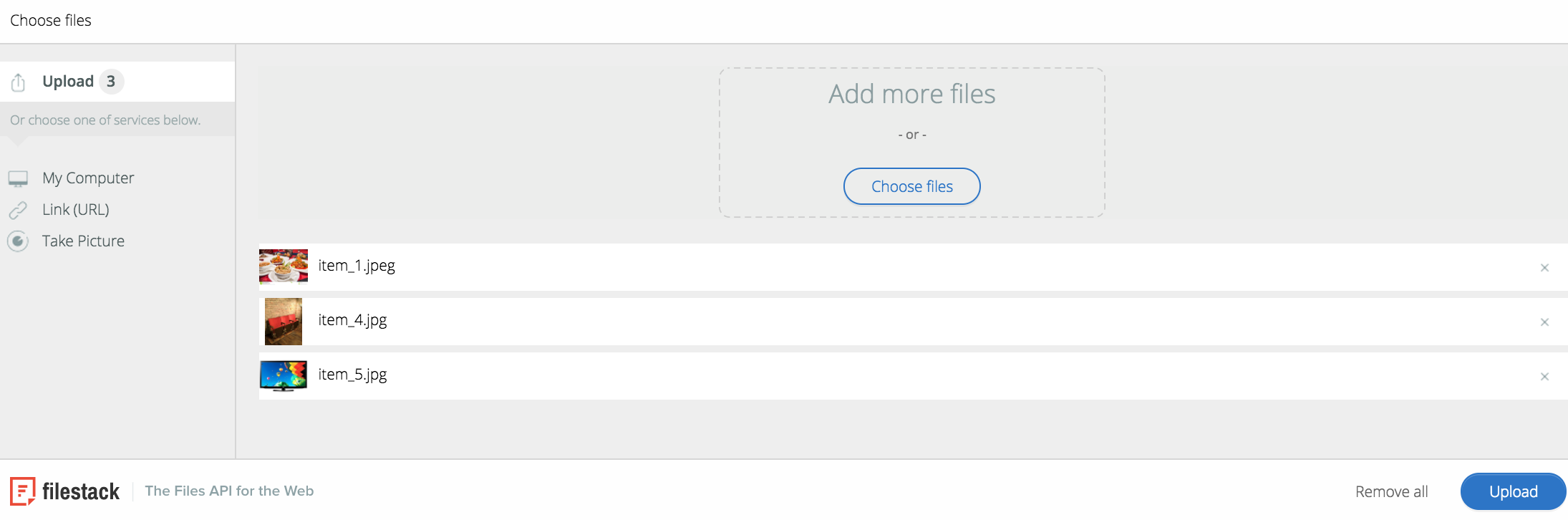Remove item_1.jpeg with its X icon
Viewport: 1568px width, 520px height.
pyautogui.click(x=1544, y=268)
